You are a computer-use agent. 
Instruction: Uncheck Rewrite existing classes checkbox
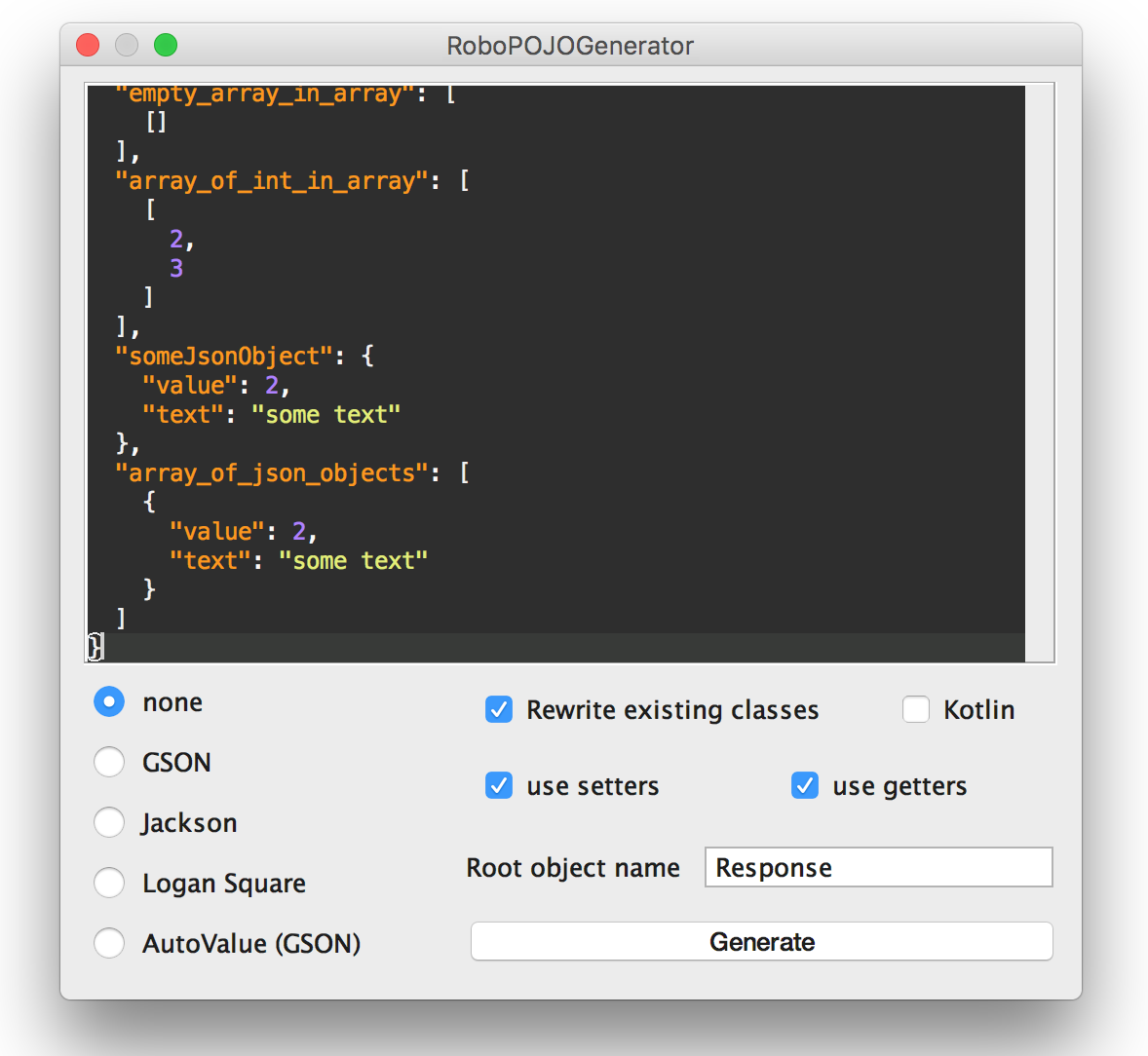(499, 709)
